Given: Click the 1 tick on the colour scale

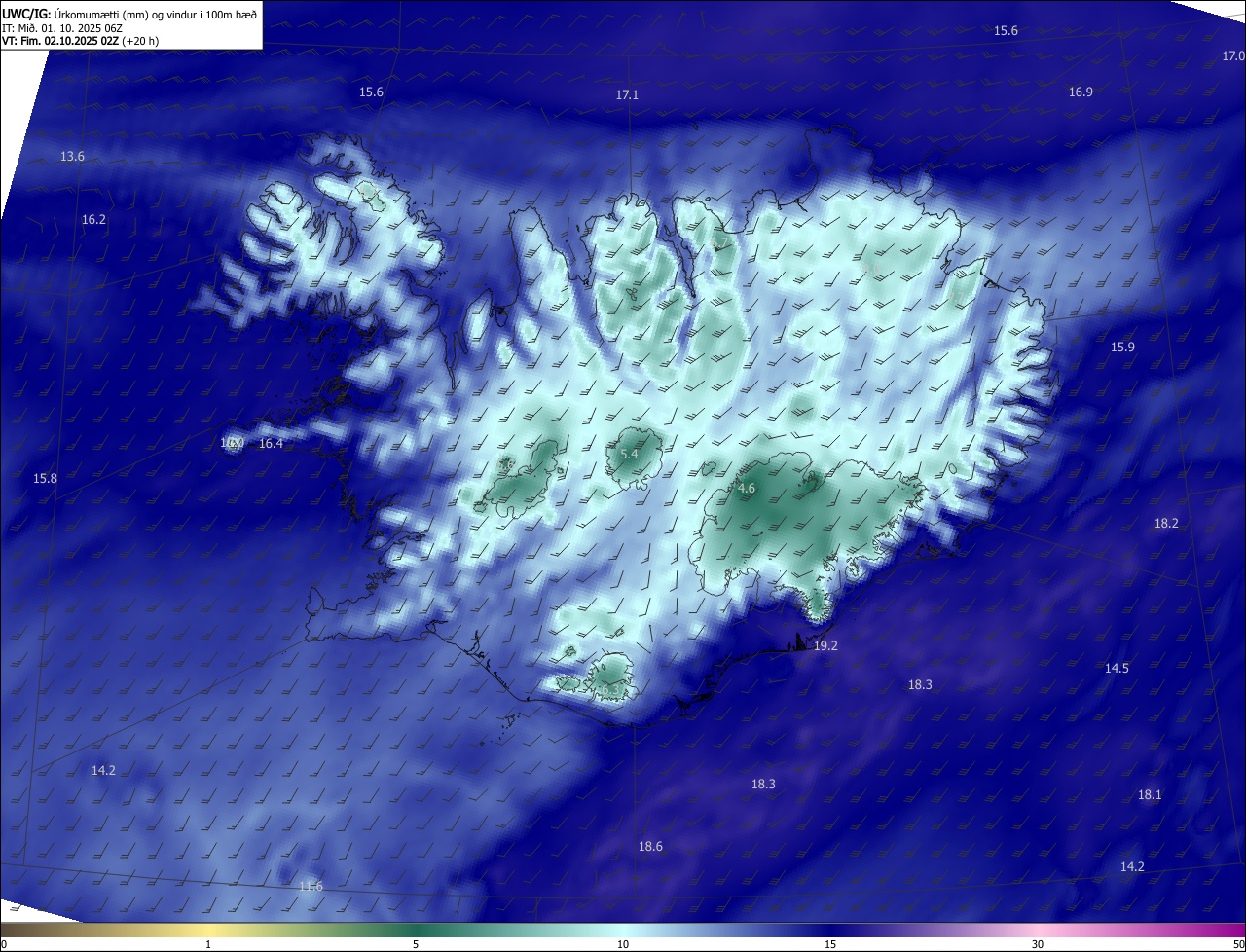Looking at the screenshot, I should 208,944.
